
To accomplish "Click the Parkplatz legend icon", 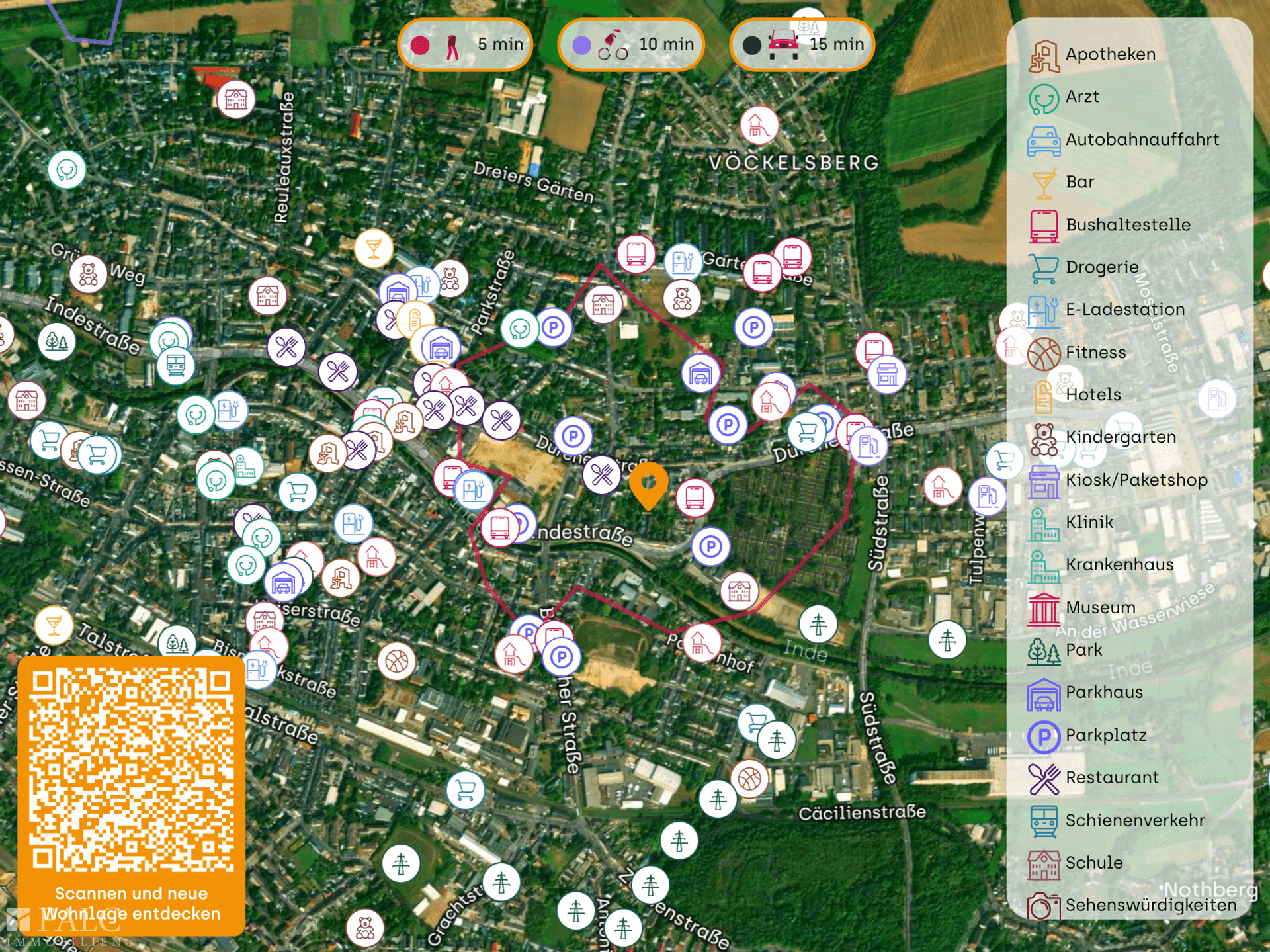I will pyautogui.click(x=1044, y=737).
